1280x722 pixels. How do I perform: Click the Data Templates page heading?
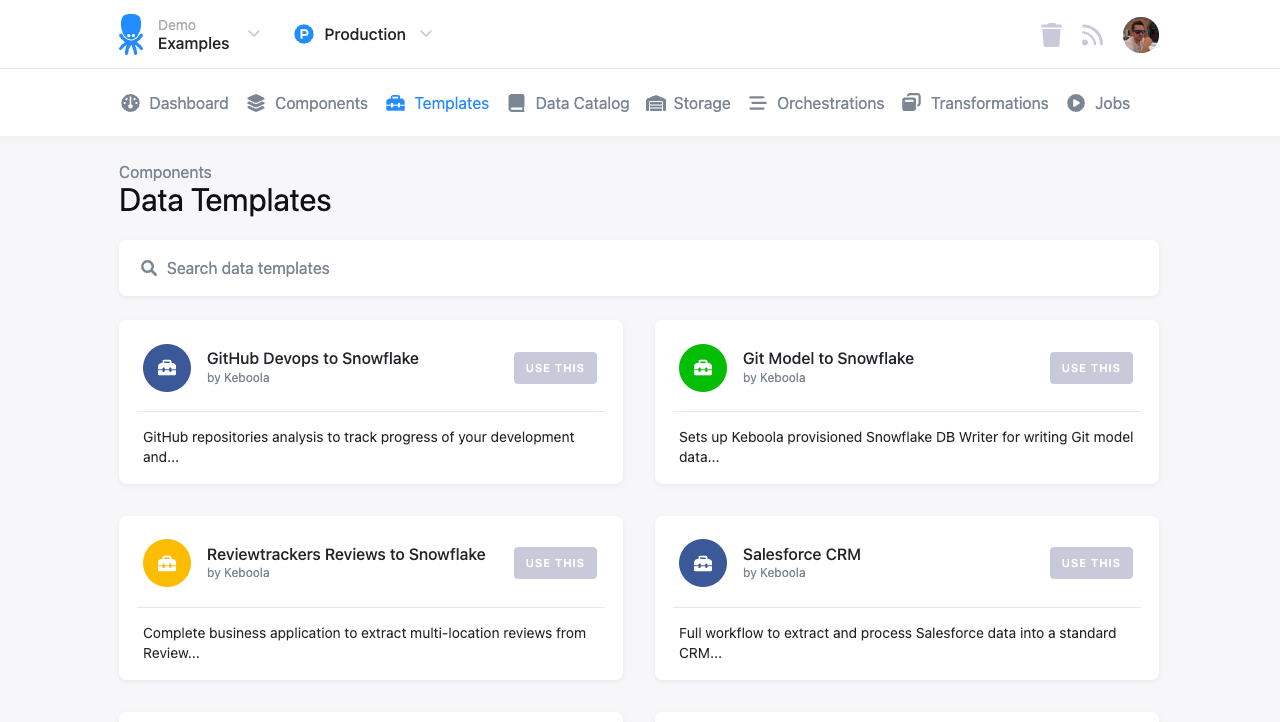pyautogui.click(x=225, y=200)
